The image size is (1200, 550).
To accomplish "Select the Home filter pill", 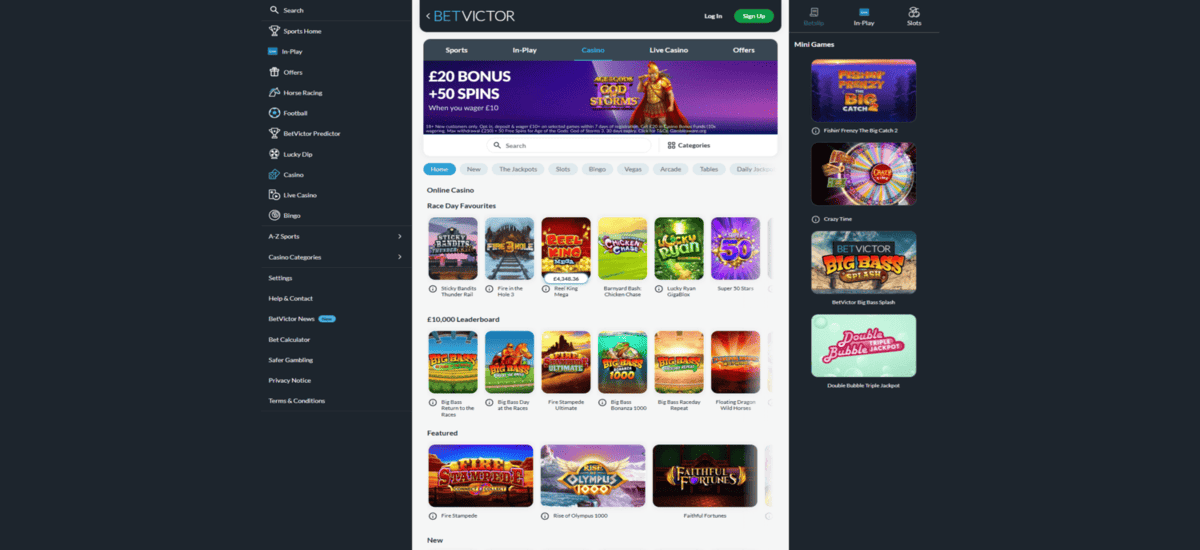I will [439, 169].
